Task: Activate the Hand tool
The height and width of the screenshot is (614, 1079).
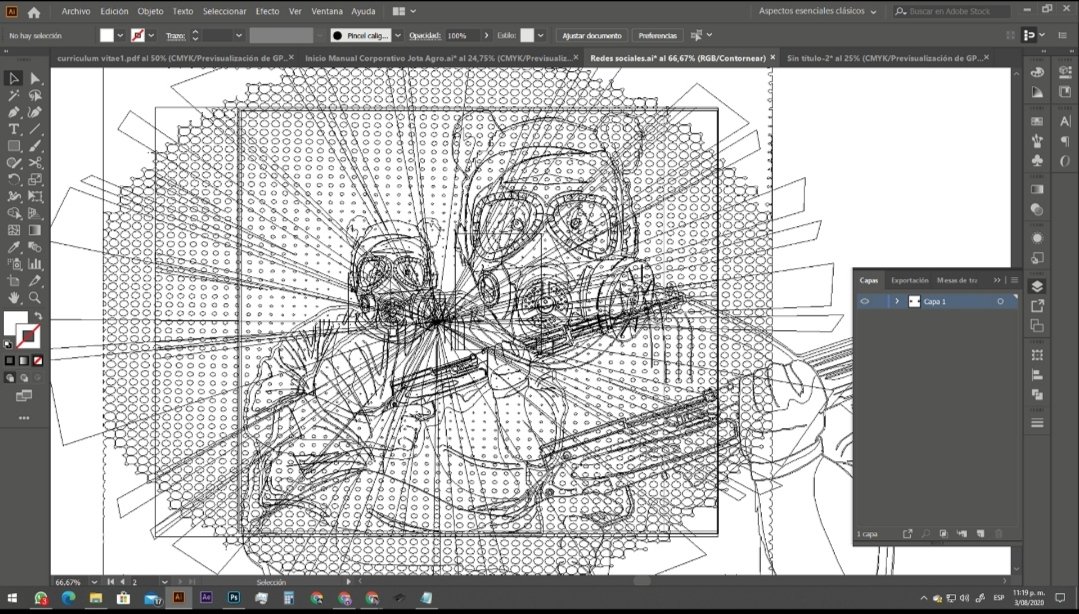Action: (x=14, y=298)
